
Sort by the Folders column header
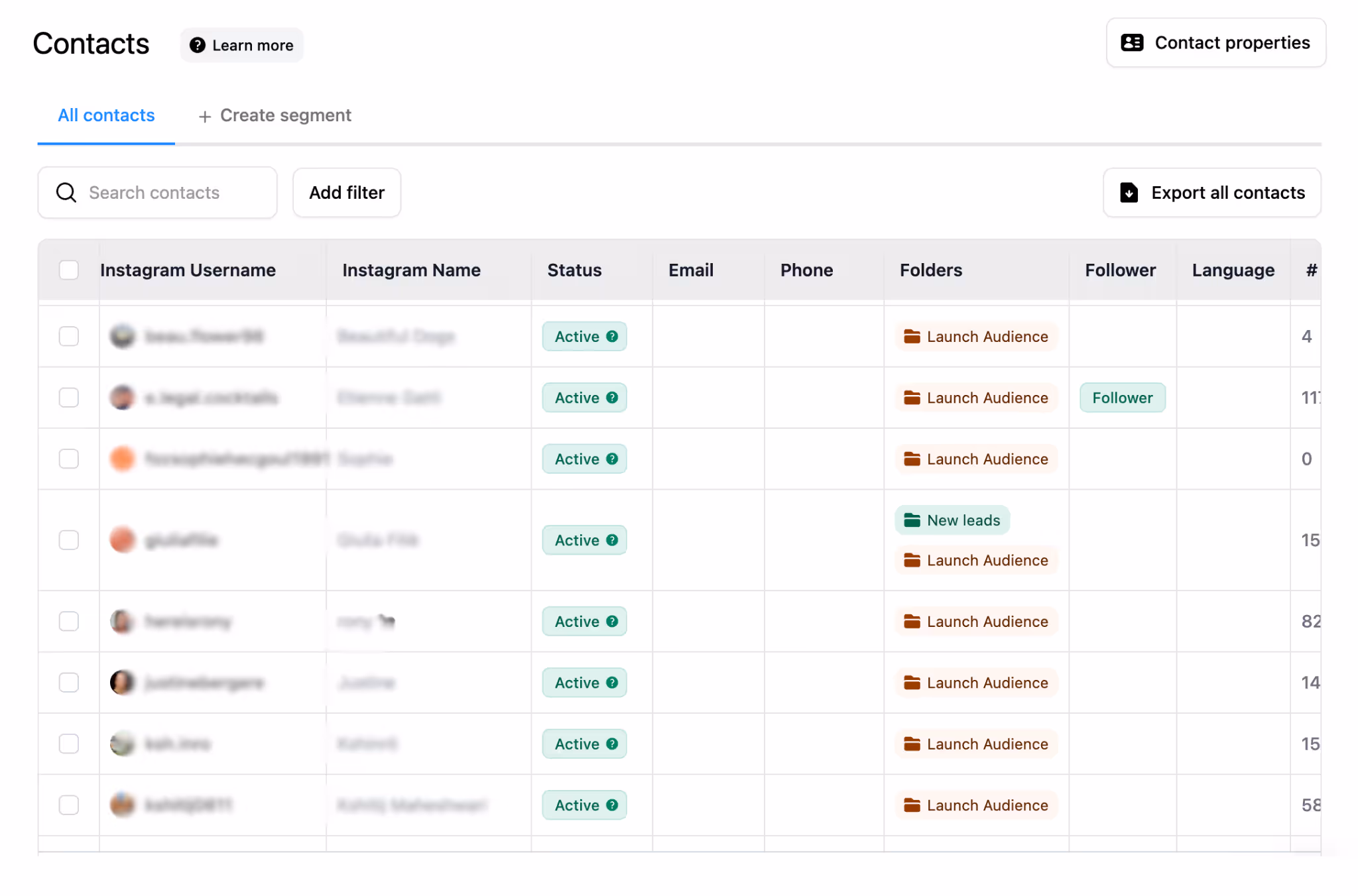[930, 270]
